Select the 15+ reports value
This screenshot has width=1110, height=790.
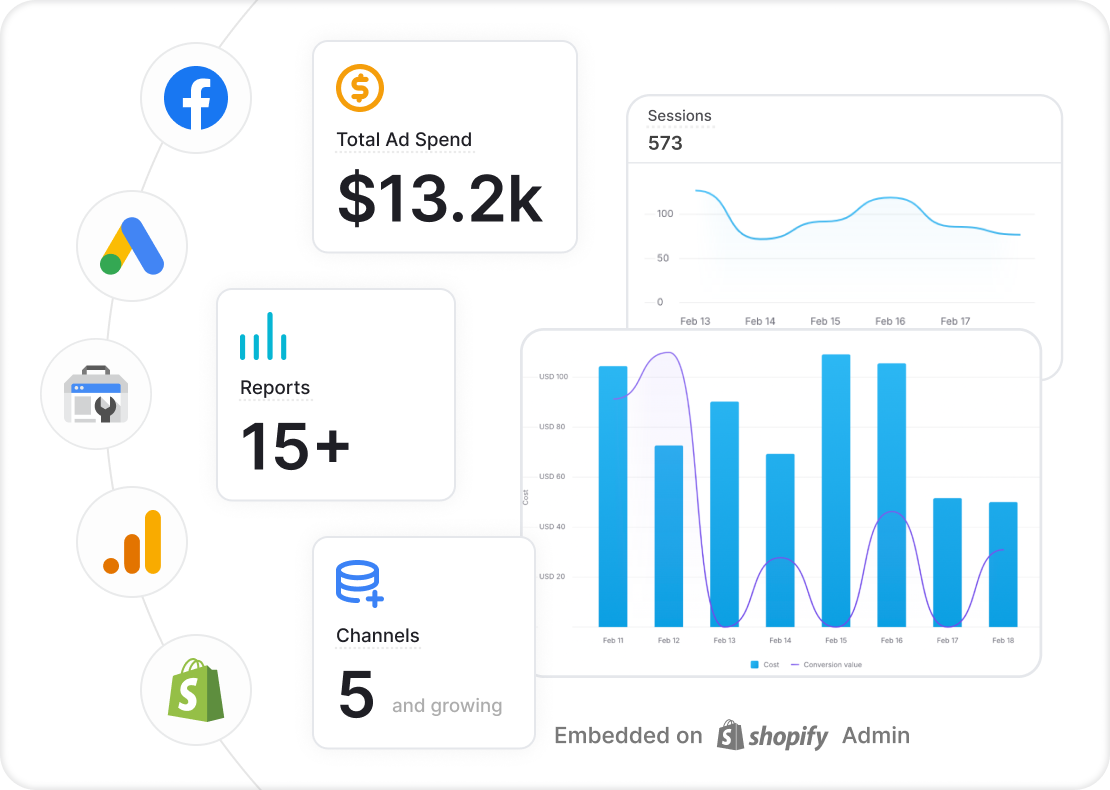(x=295, y=446)
